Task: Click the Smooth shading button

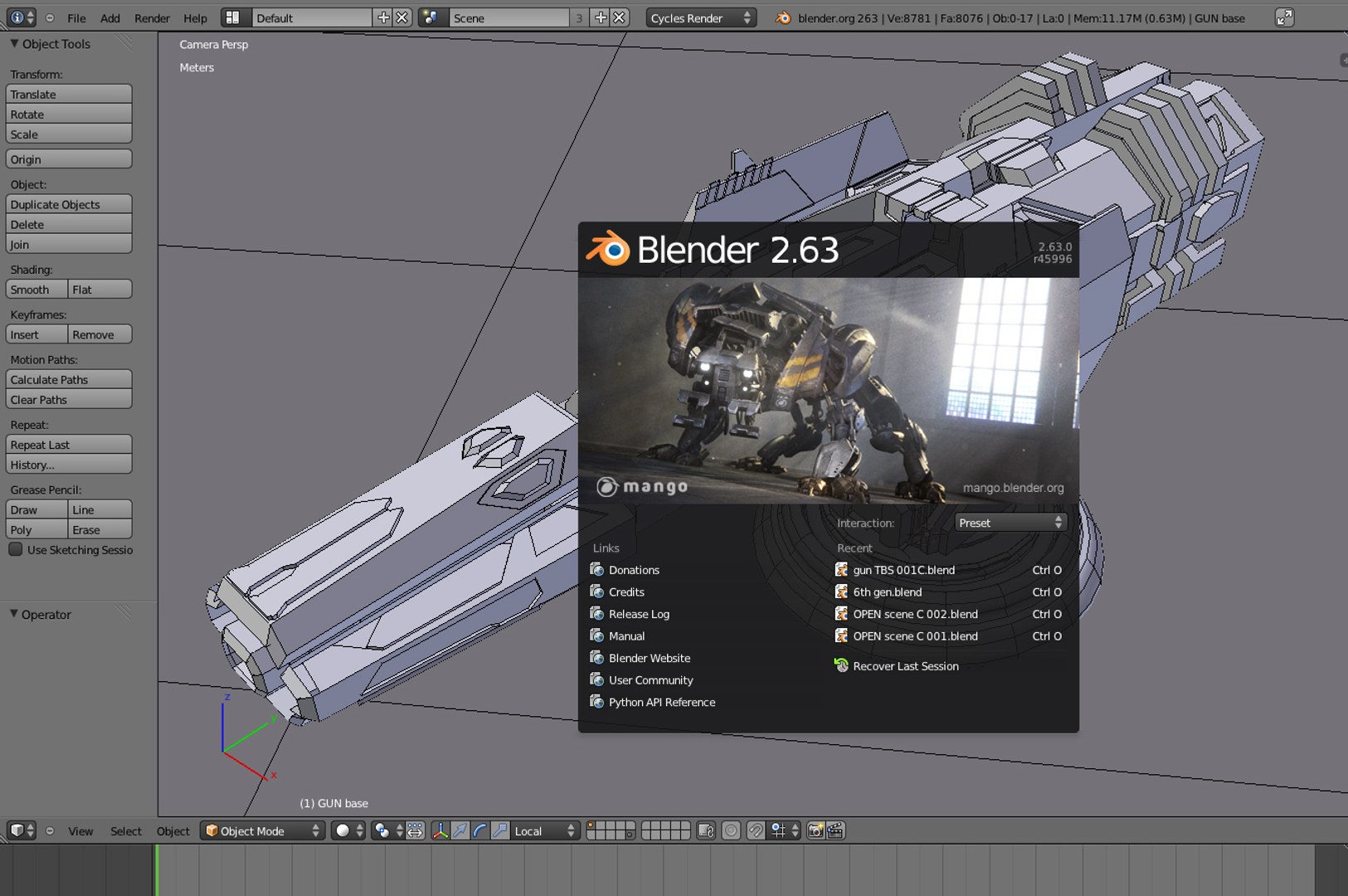Action: 37,289
